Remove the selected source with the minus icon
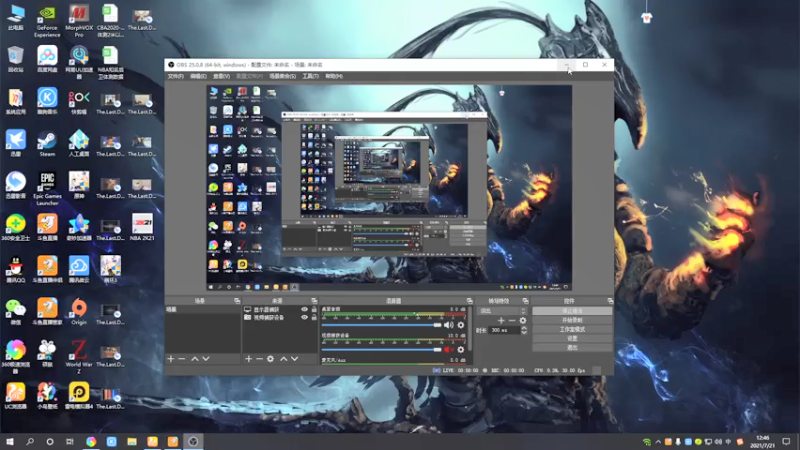Image resolution: width=800 pixels, height=450 pixels. pos(259,359)
